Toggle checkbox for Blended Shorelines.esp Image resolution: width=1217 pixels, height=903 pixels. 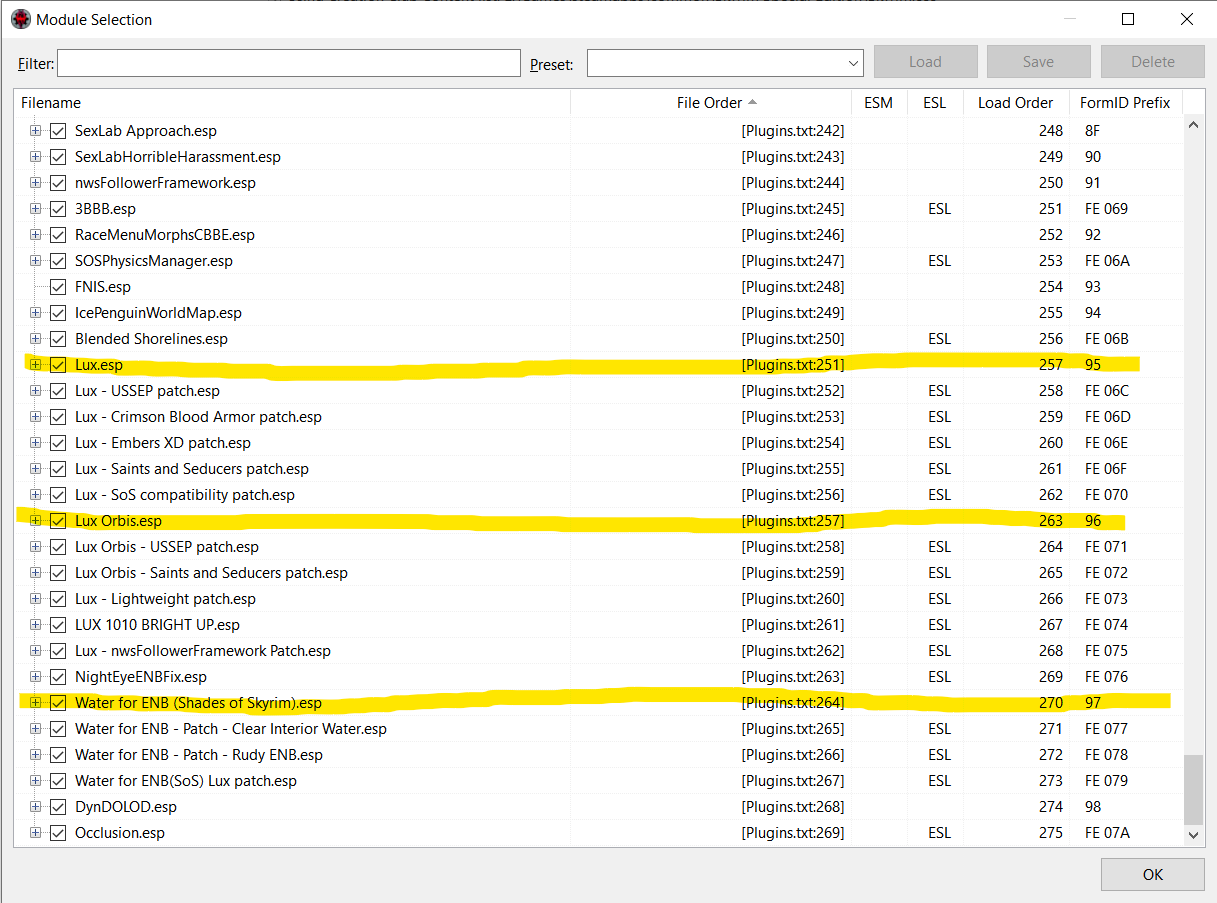[58, 339]
